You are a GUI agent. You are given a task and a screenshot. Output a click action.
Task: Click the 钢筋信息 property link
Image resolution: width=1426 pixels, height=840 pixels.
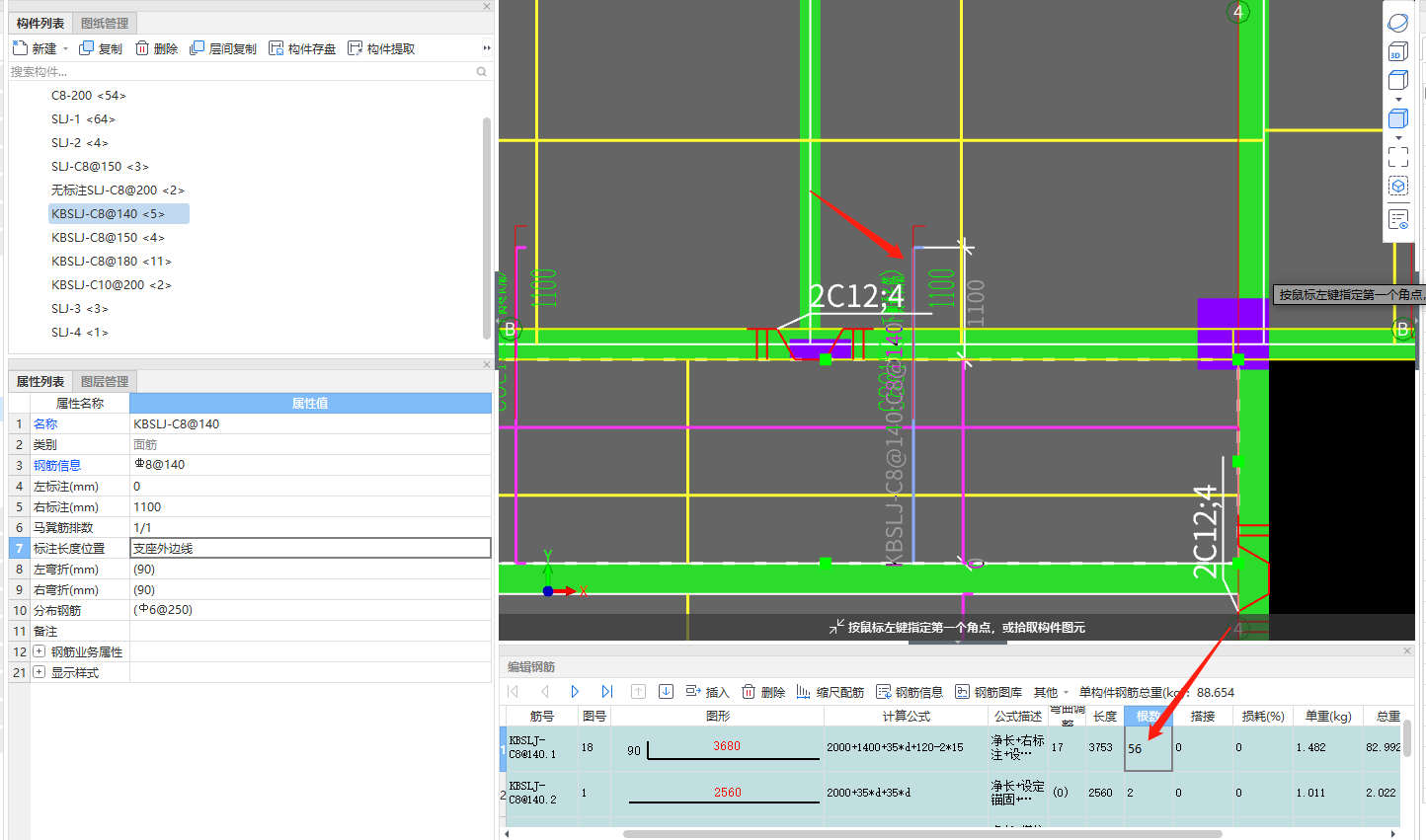(x=57, y=465)
